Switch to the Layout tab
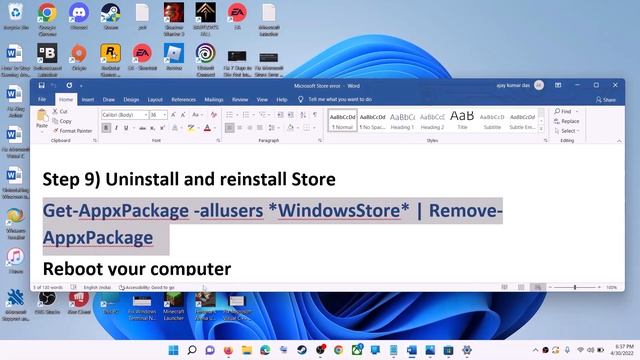Image resolution: width=640 pixels, height=360 pixels. coord(155,99)
